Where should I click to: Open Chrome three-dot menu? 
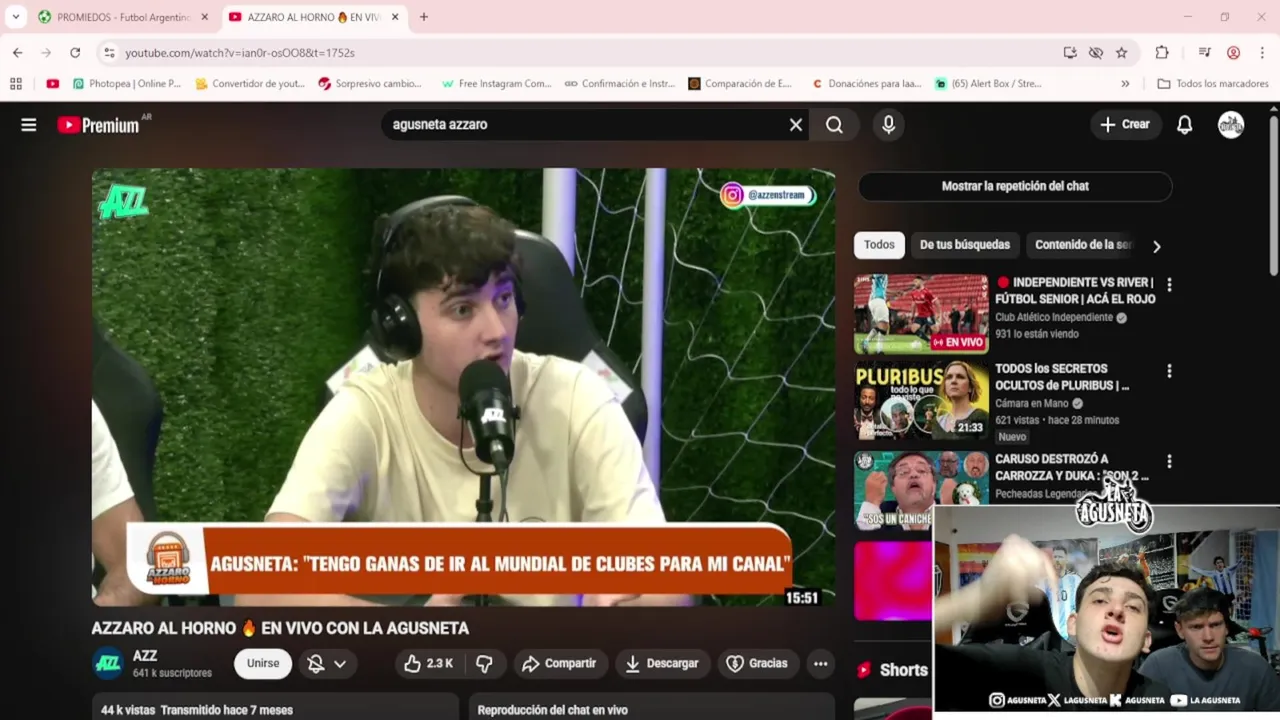tap(1262, 52)
